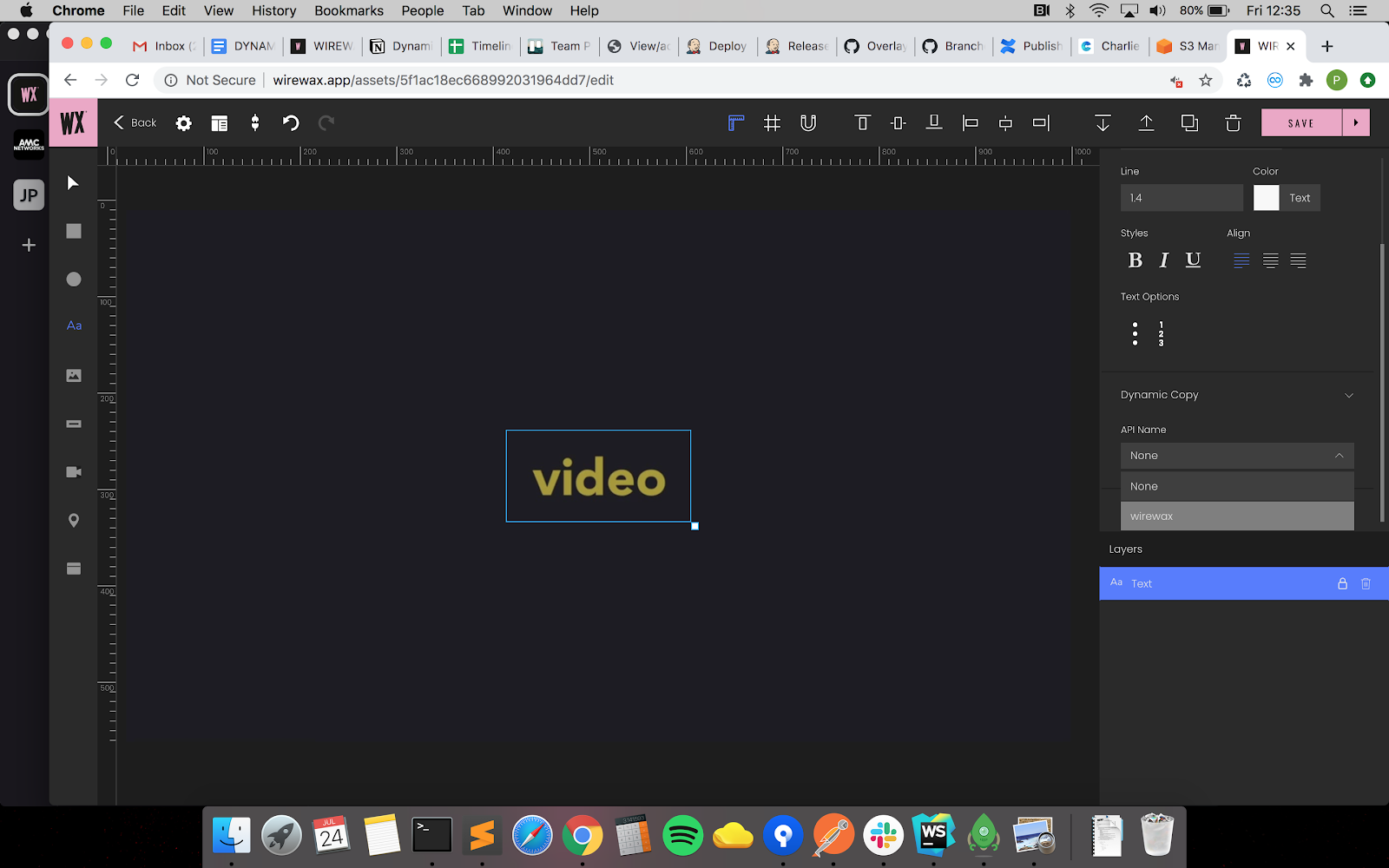Screen dimensions: 1389x868
Task: Click the Undo arrow icon
Action: (291, 123)
